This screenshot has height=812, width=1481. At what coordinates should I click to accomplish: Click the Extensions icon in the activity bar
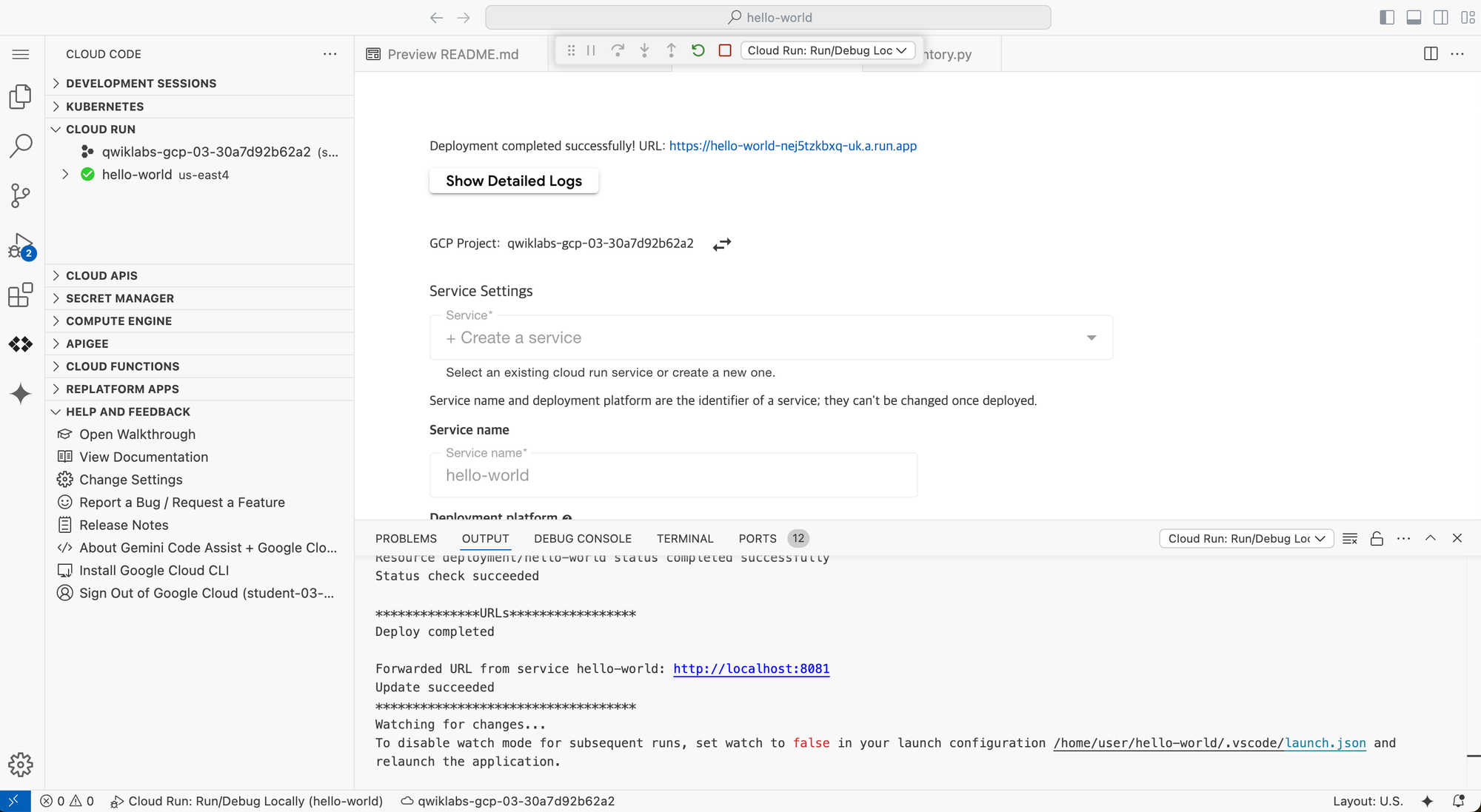(x=21, y=295)
